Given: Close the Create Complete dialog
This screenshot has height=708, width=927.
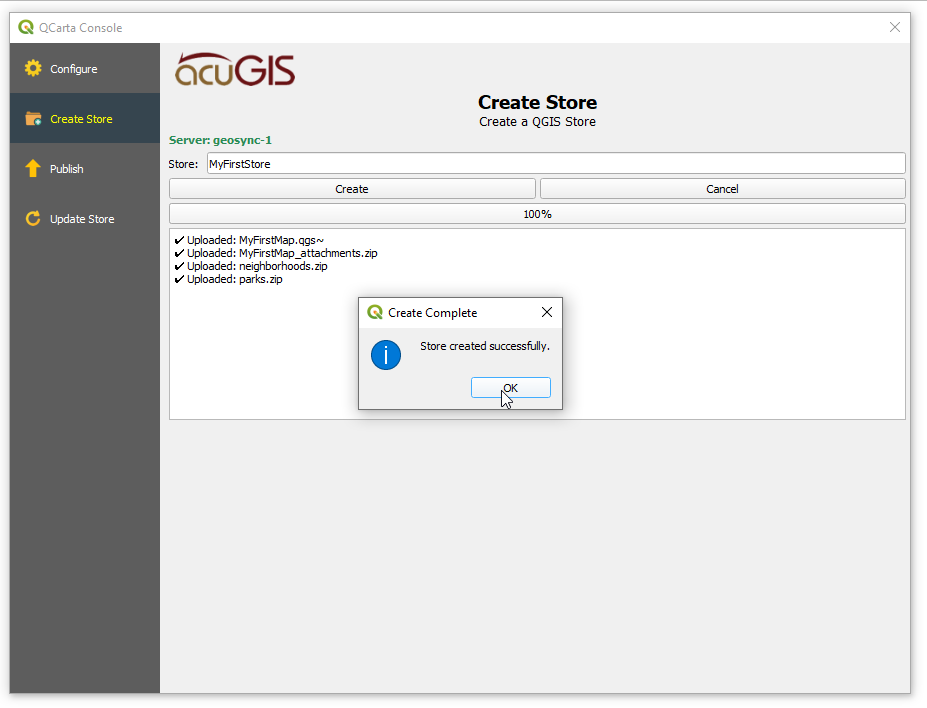Looking at the screenshot, I should coord(547,312).
